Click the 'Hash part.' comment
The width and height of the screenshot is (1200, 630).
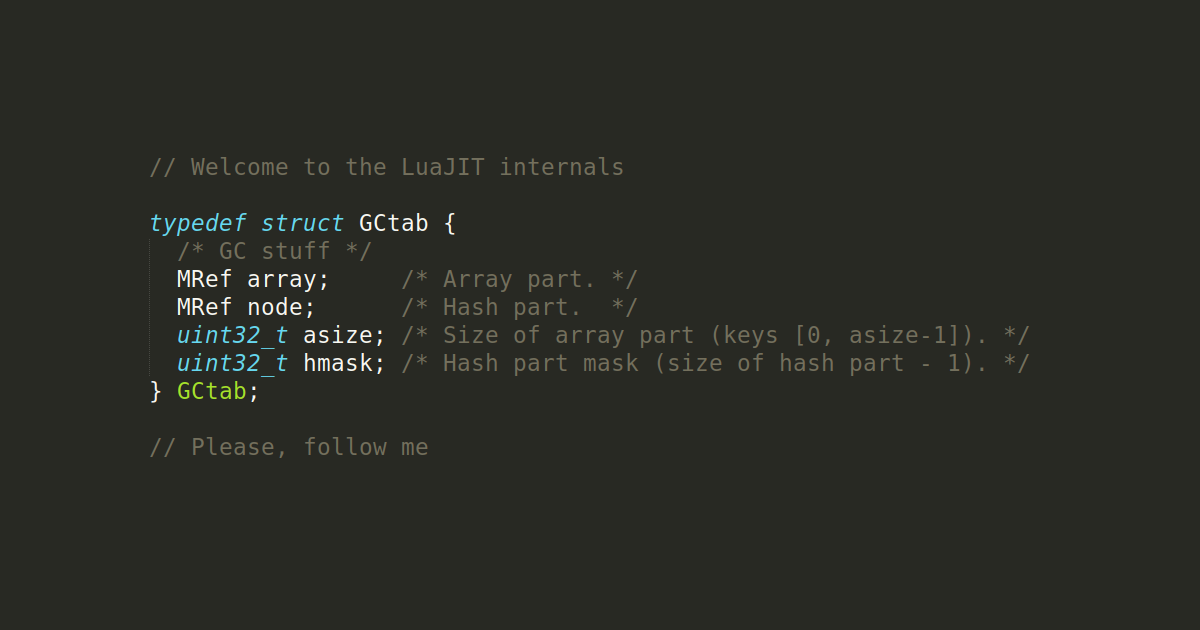coord(519,307)
